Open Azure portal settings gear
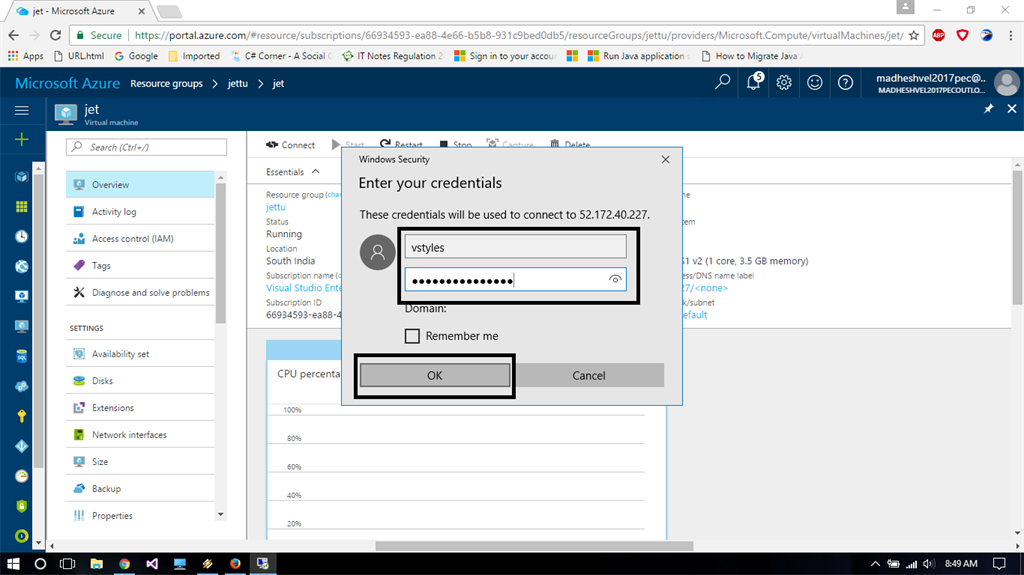 pyautogui.click(x=784, y=82)
